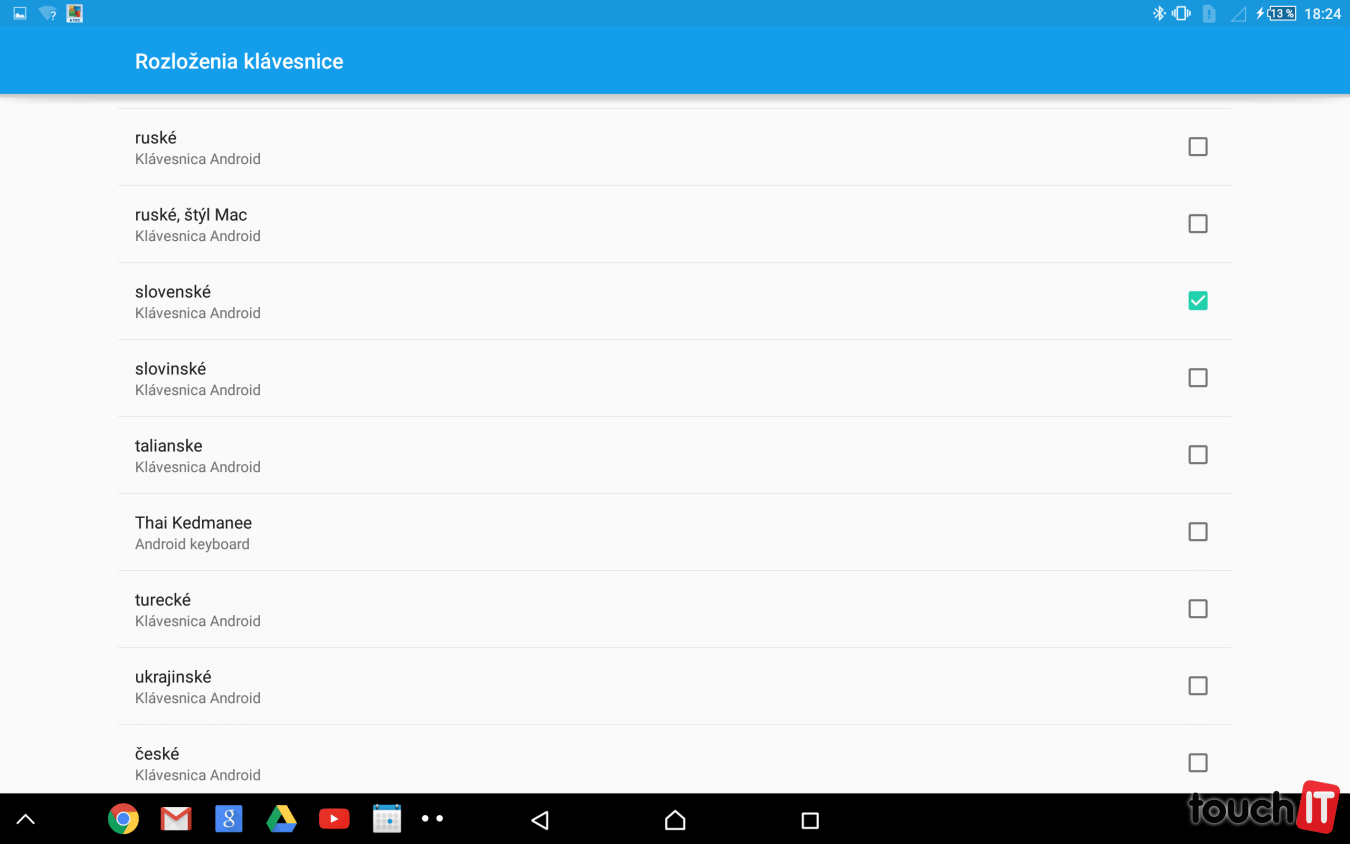This screenshot has height=844, width=1350.
Task: Enable the ruské keyboard layout checkbox
Action: pos(1198,147)
